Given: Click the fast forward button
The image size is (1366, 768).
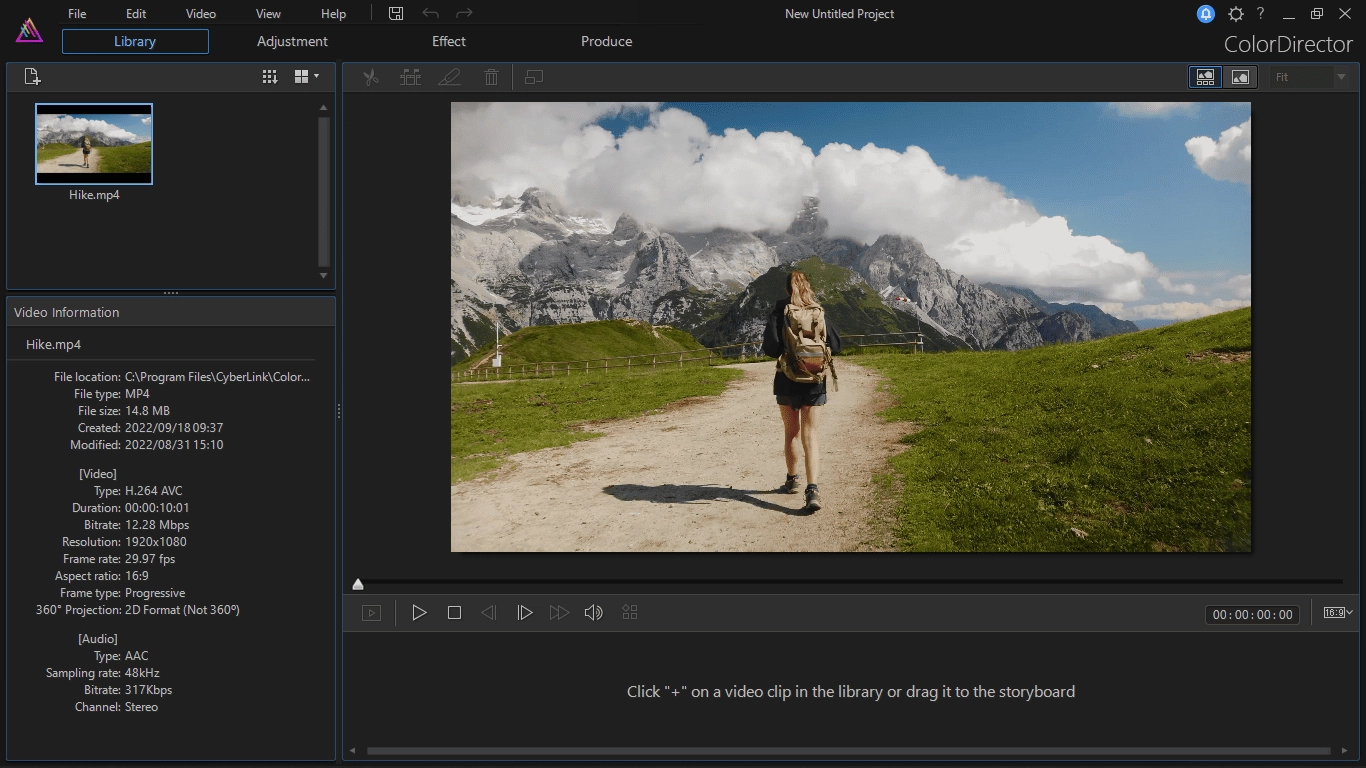Looking at the screenshot, I should click(559, 613).
